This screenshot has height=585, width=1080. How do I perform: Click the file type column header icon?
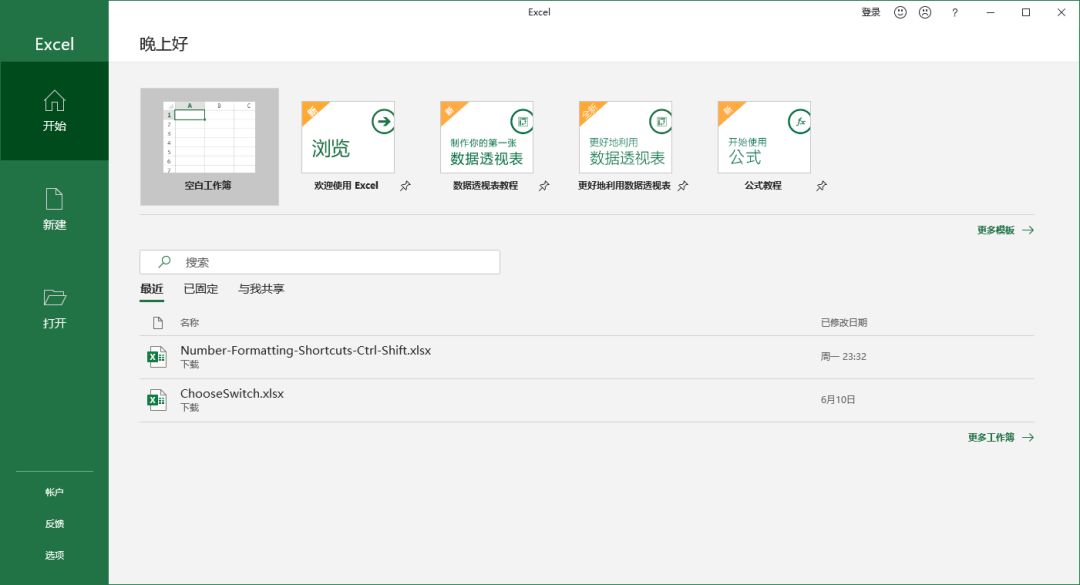(158, 322)
